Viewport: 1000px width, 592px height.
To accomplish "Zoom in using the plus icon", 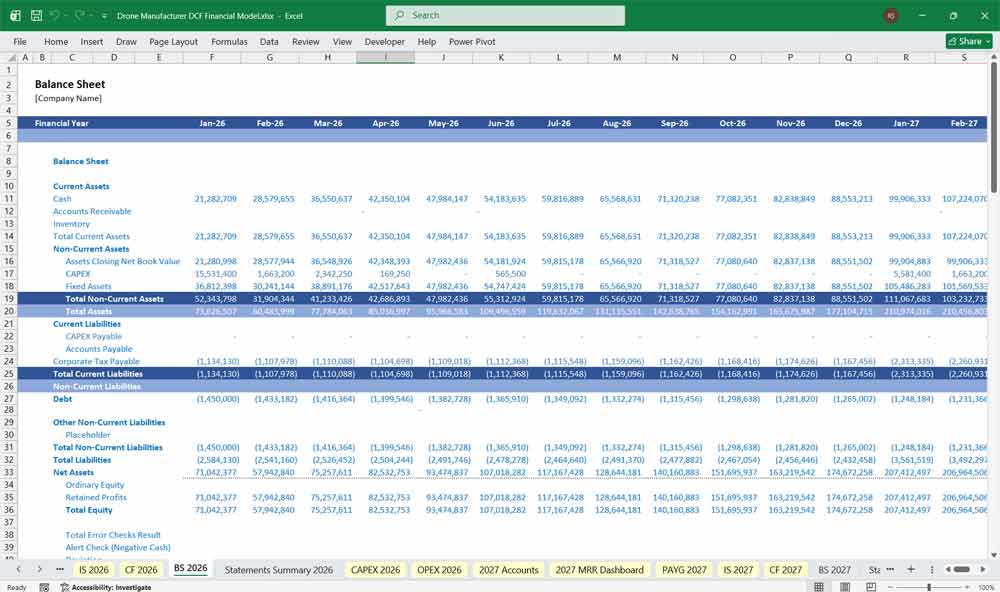I will pyautogui.click(x=968, y=585).
